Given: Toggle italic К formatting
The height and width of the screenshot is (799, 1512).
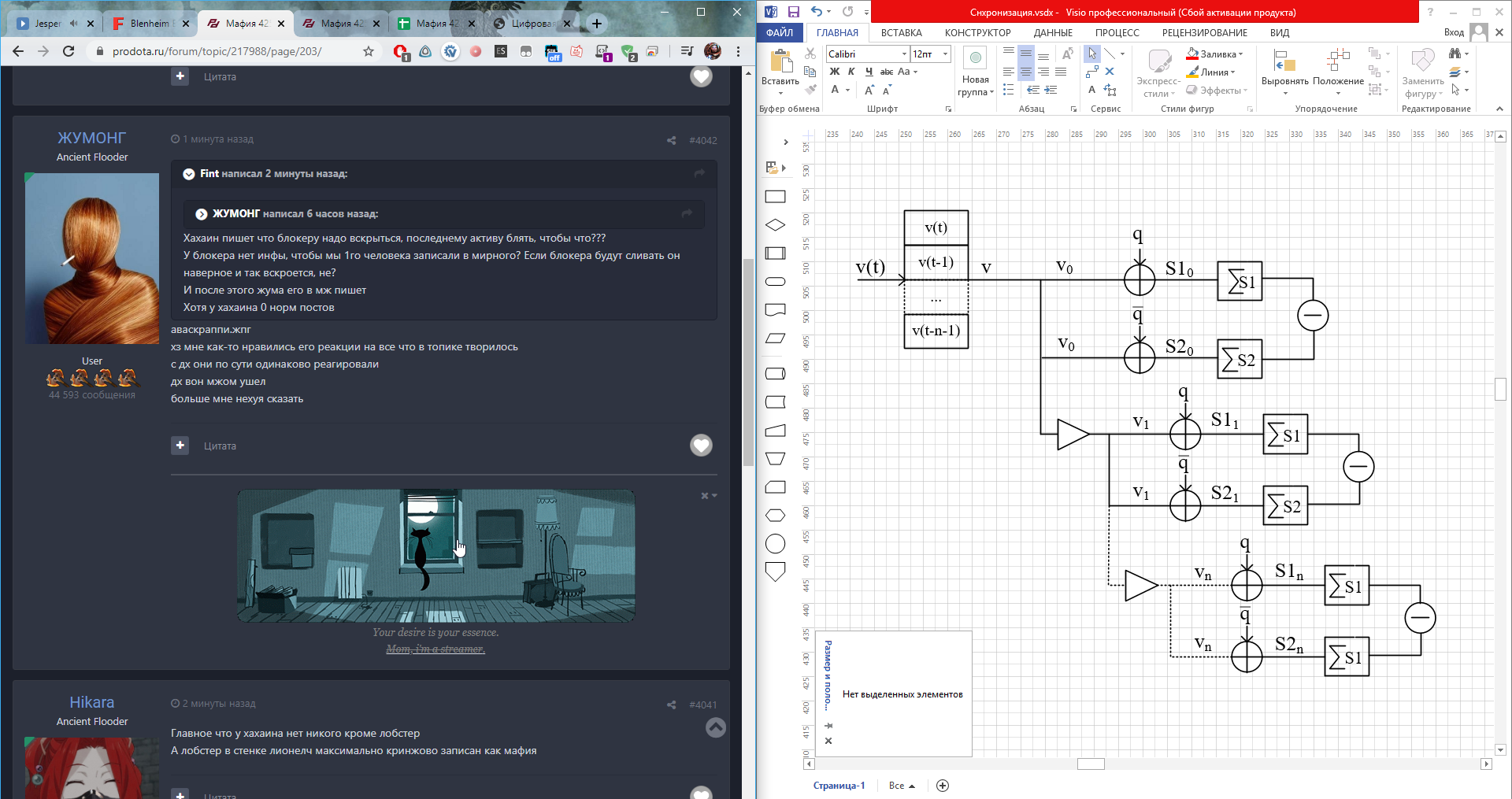Looking at the screenshot, I should point(851,72).
